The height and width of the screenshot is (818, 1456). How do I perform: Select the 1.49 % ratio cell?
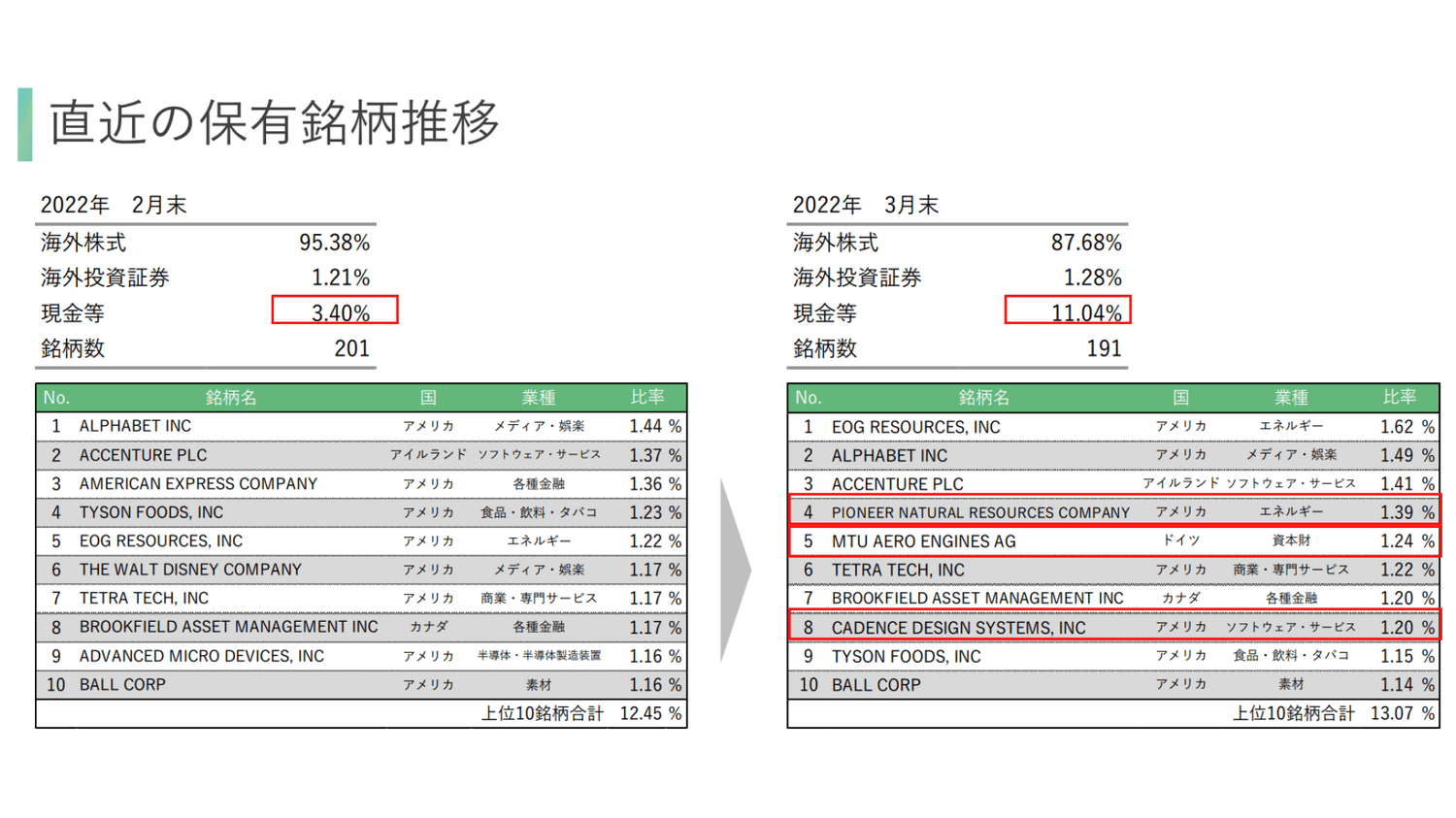point(1407,455)
